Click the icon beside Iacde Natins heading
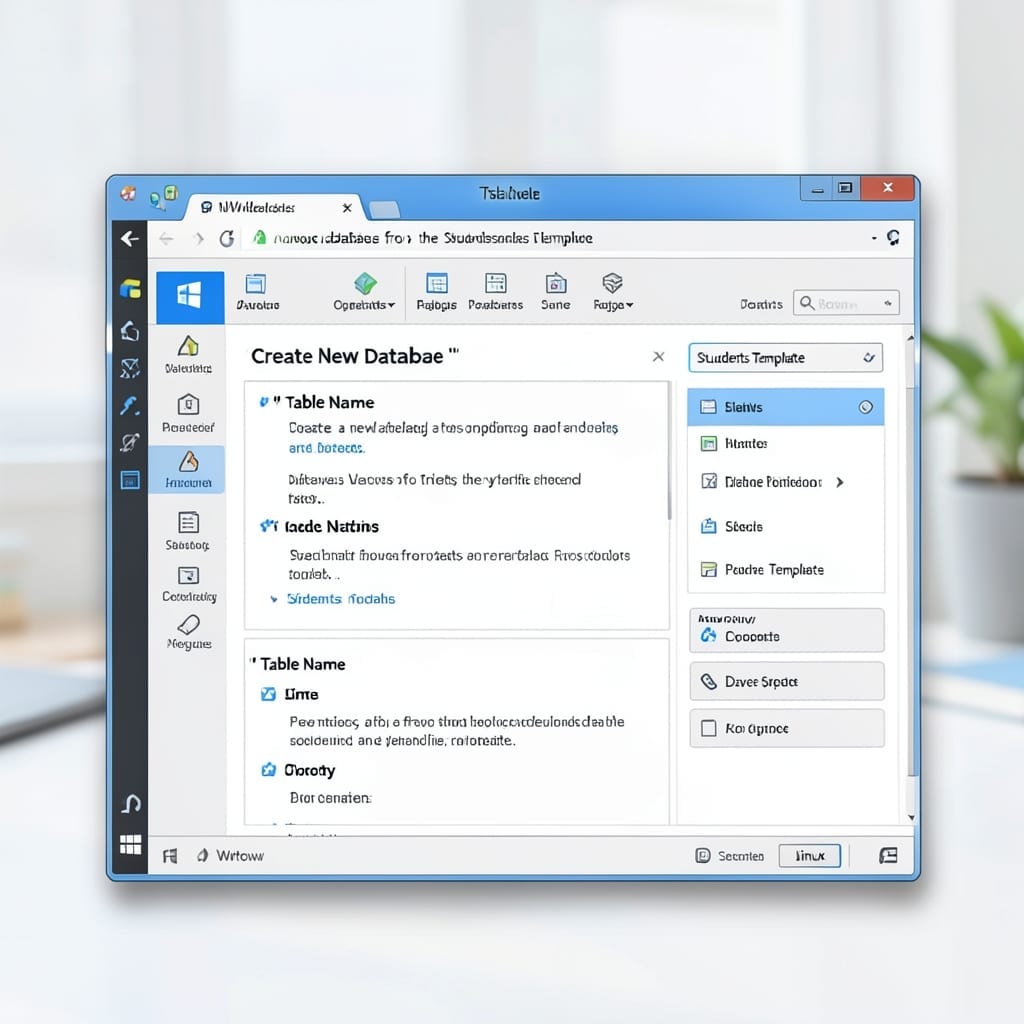 (268, 526)
